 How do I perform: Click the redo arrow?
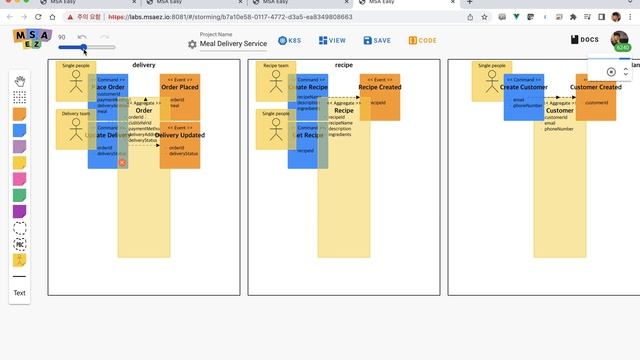pyautogui.click(x=105, y=37)
